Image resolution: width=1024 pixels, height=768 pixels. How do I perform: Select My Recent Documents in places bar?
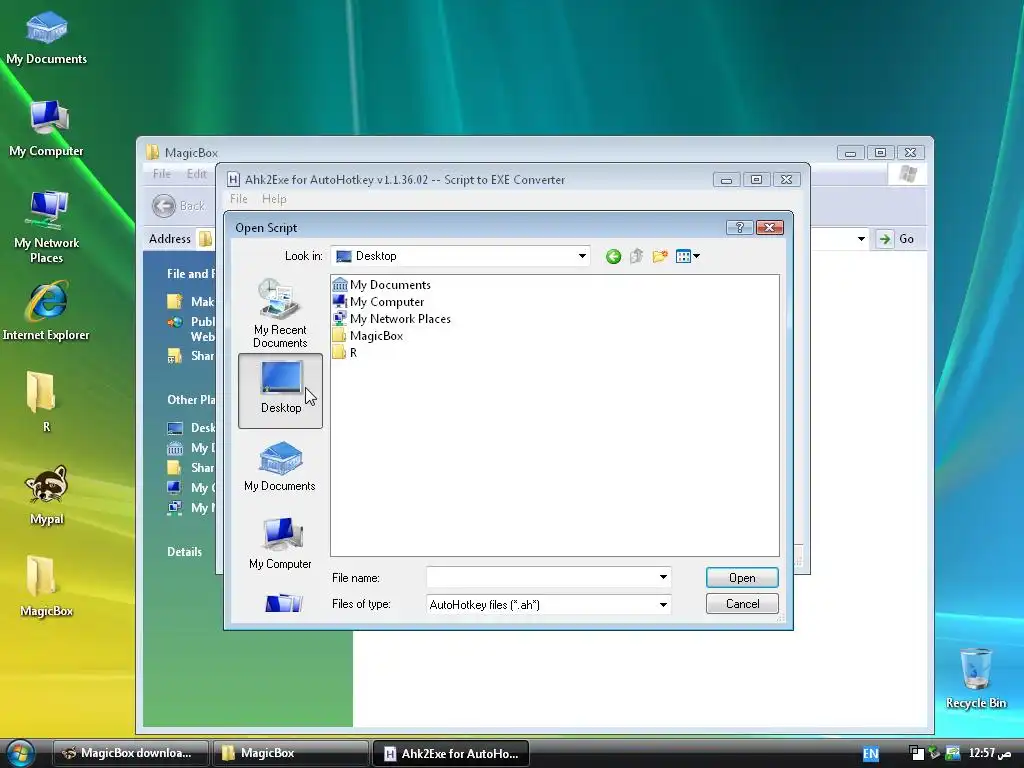tap(280, 313)
